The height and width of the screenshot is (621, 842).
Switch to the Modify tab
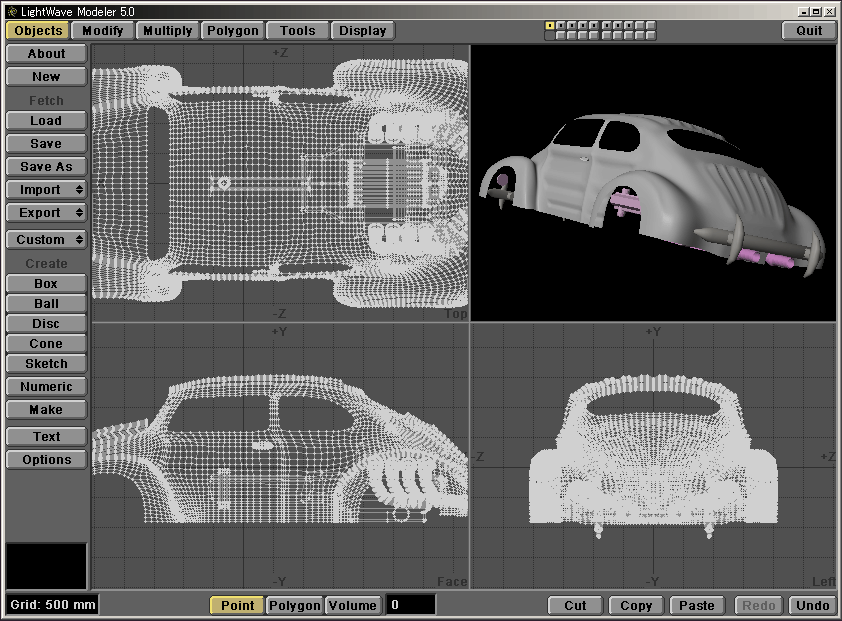103,30
